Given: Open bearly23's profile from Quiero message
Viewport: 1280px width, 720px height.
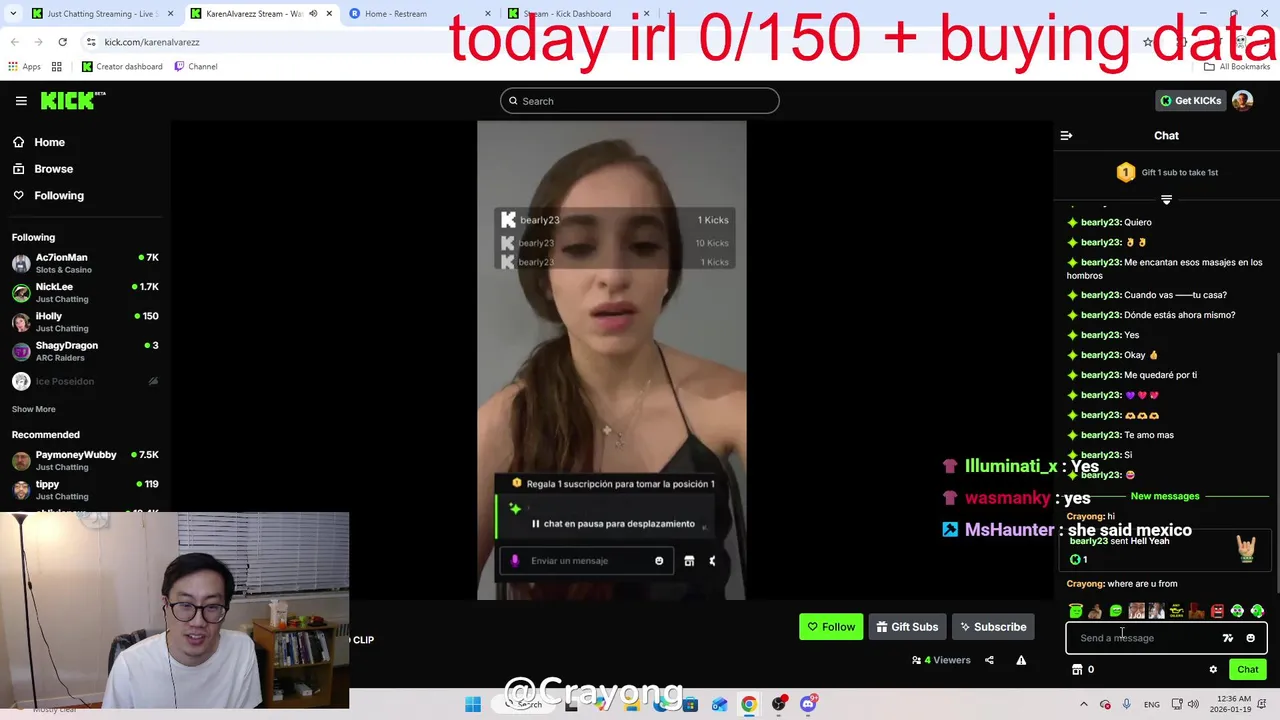Looking at the screenshot, I should pos(1101,222).
